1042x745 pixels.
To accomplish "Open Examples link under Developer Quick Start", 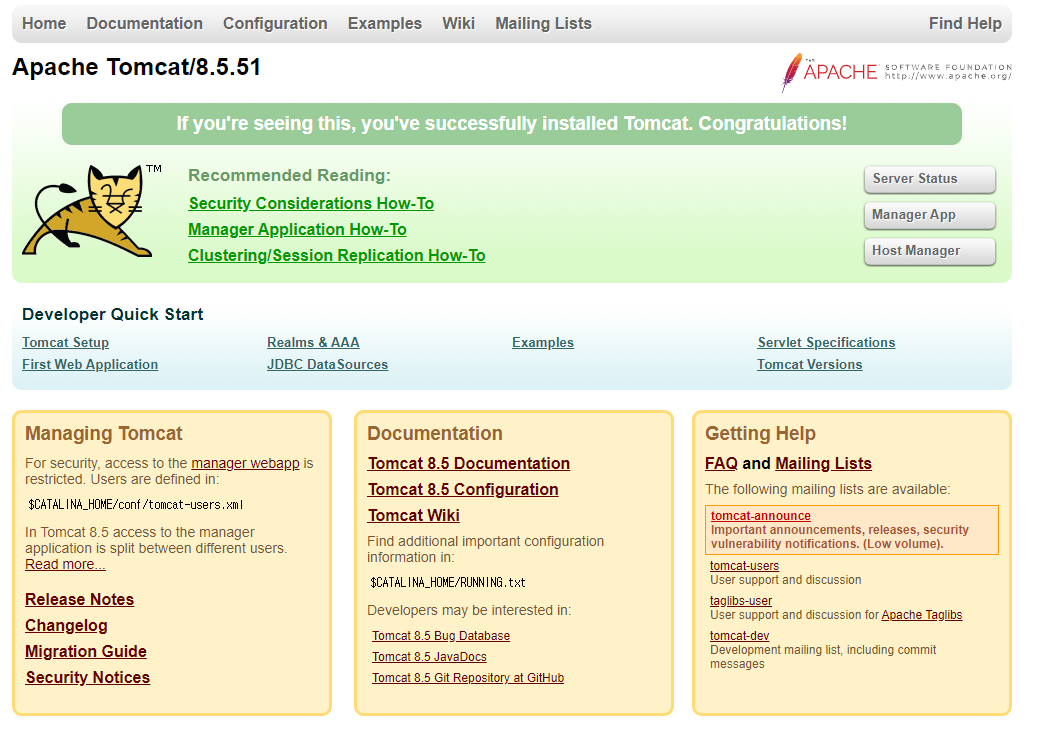I will pyautogui.click(x=542, y=342).
